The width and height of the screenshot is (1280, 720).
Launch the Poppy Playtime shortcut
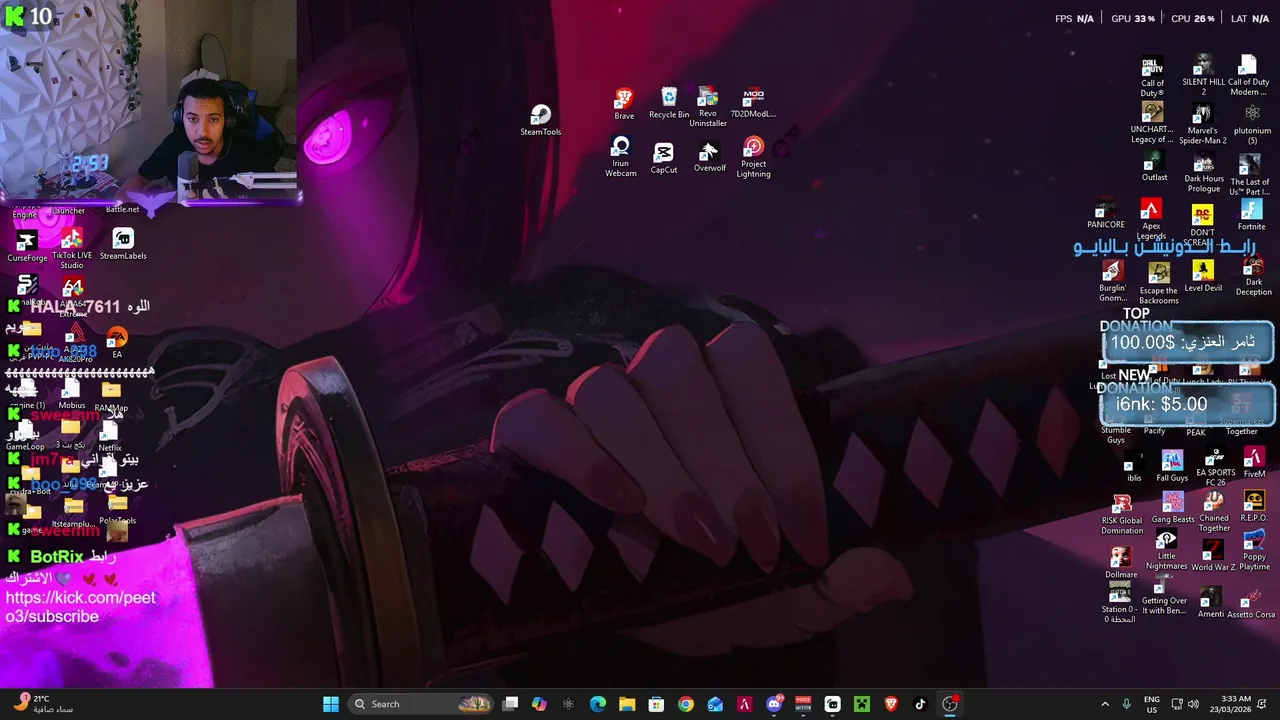1254,552
